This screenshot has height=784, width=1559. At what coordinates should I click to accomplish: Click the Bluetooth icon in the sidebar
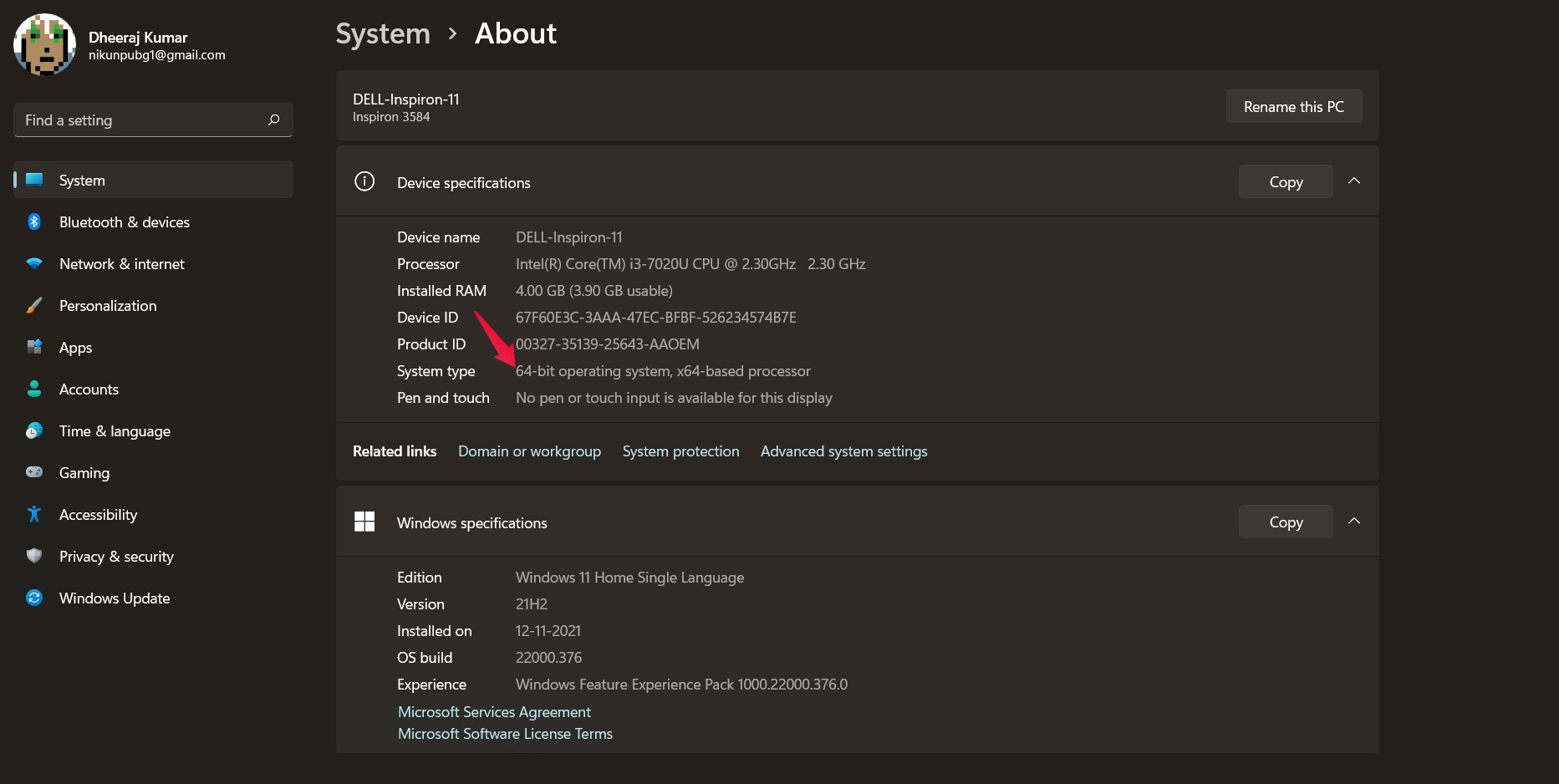tap(34, 221)
